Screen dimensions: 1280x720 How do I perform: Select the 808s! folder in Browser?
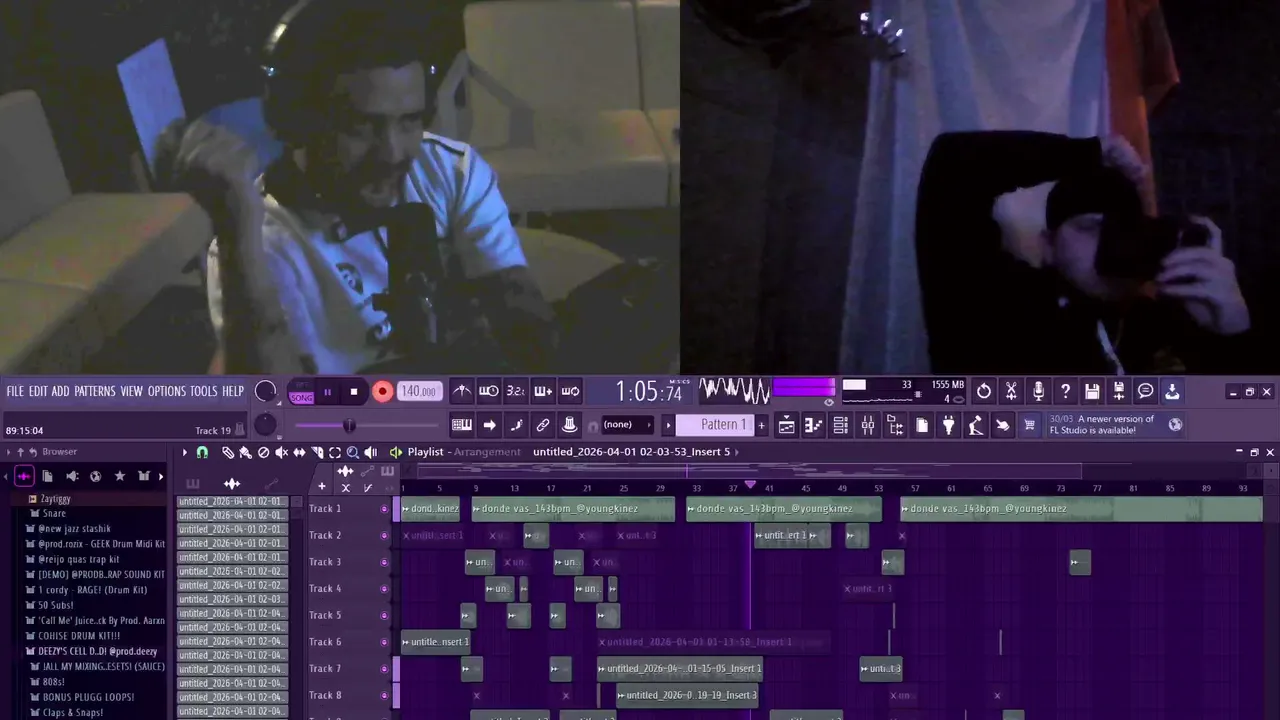[x=54, y=682]
